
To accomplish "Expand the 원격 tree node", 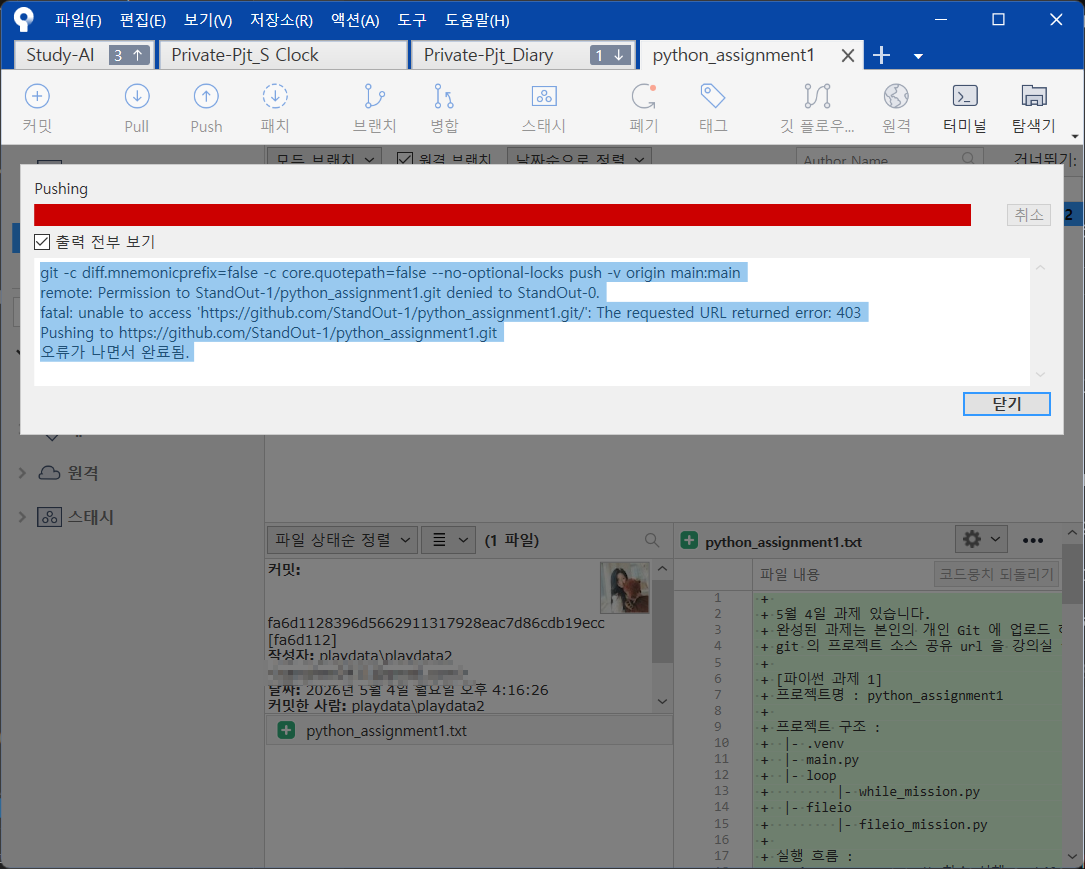I will (x=22, y=473).
